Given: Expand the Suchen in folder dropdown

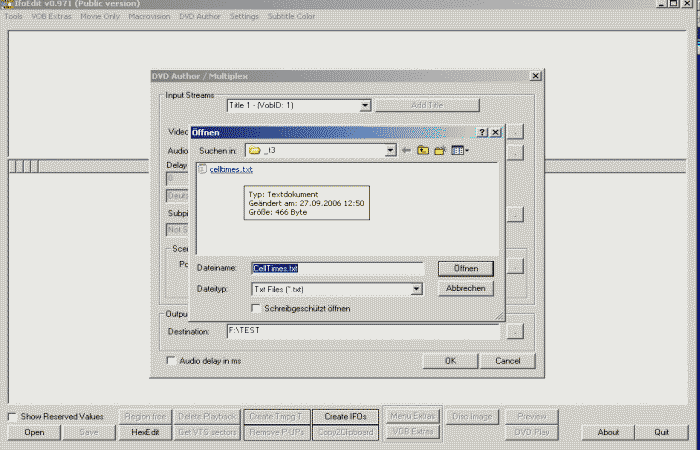Looking at the screenshot, I should pyautogui.click(x=391, y=151).
